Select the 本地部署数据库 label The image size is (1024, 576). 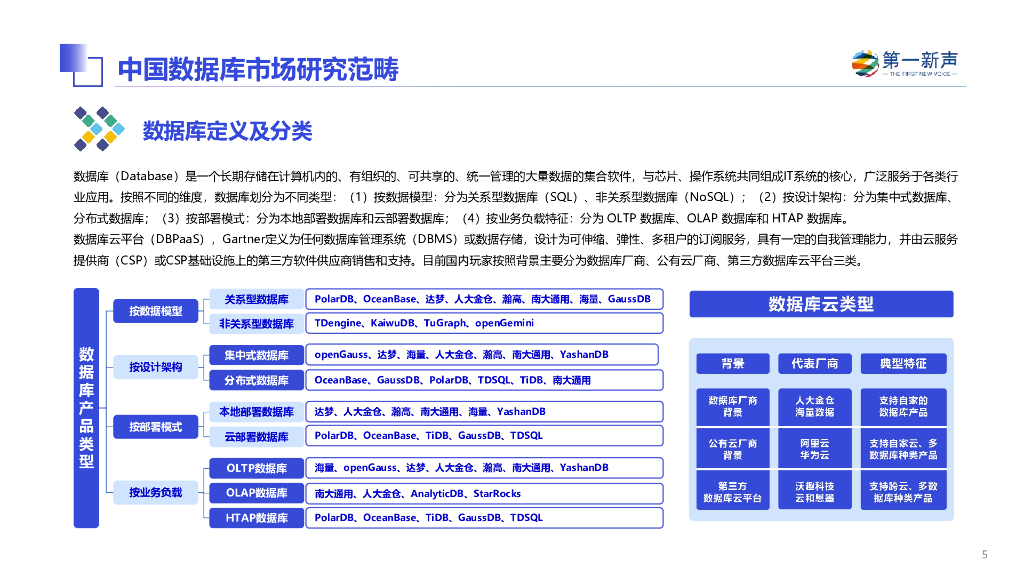pyautogui.click(x=256, y=411)
